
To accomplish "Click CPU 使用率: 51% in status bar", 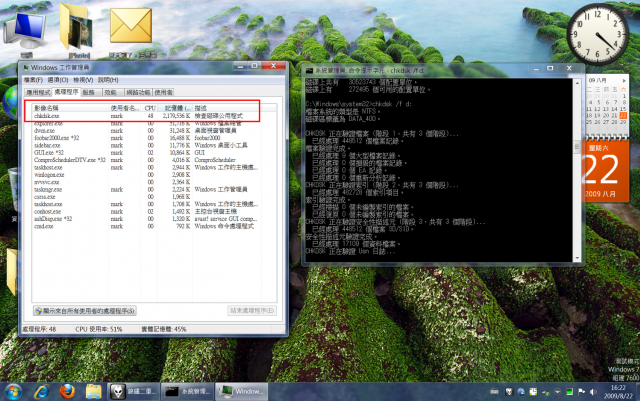I will tap(98, 329).
